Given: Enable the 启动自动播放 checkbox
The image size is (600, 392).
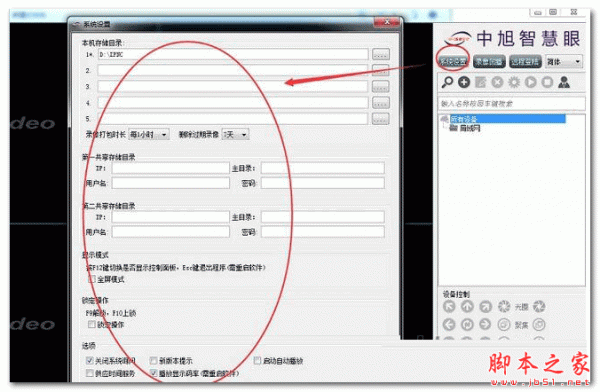Looking at the screenshot, I should (257, 360).
